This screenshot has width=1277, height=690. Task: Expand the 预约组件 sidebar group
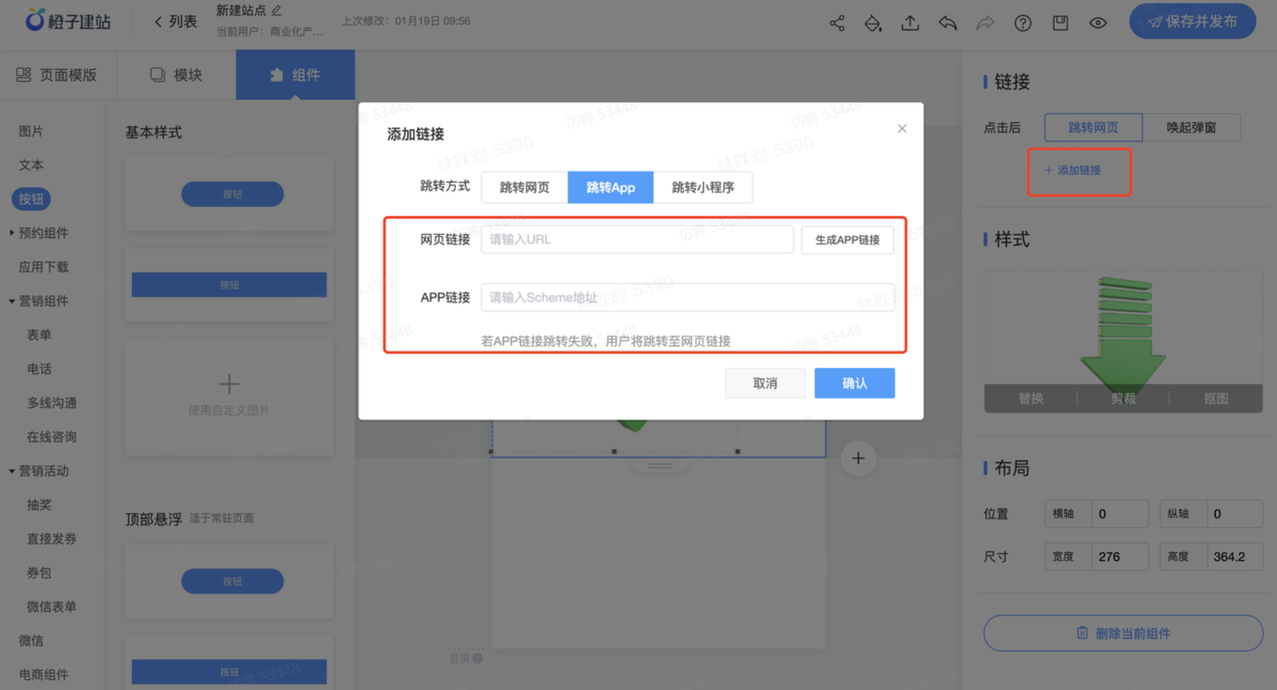tap(44, 232)
